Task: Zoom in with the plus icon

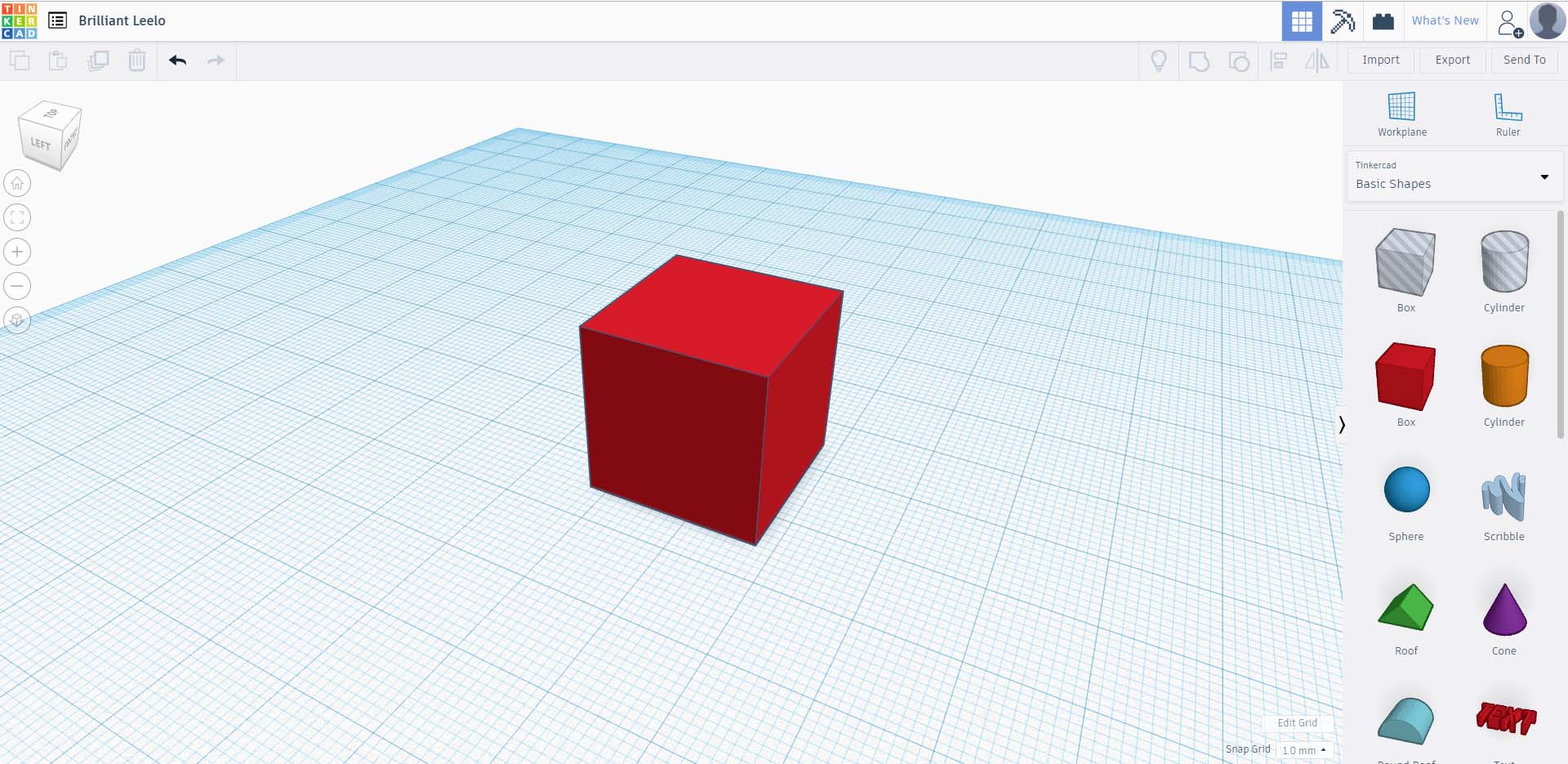Action: [x=17, y=252]
